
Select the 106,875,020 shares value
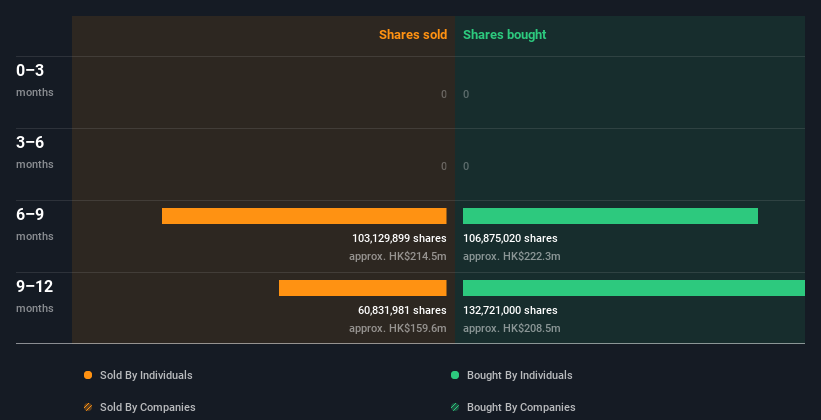510,238
